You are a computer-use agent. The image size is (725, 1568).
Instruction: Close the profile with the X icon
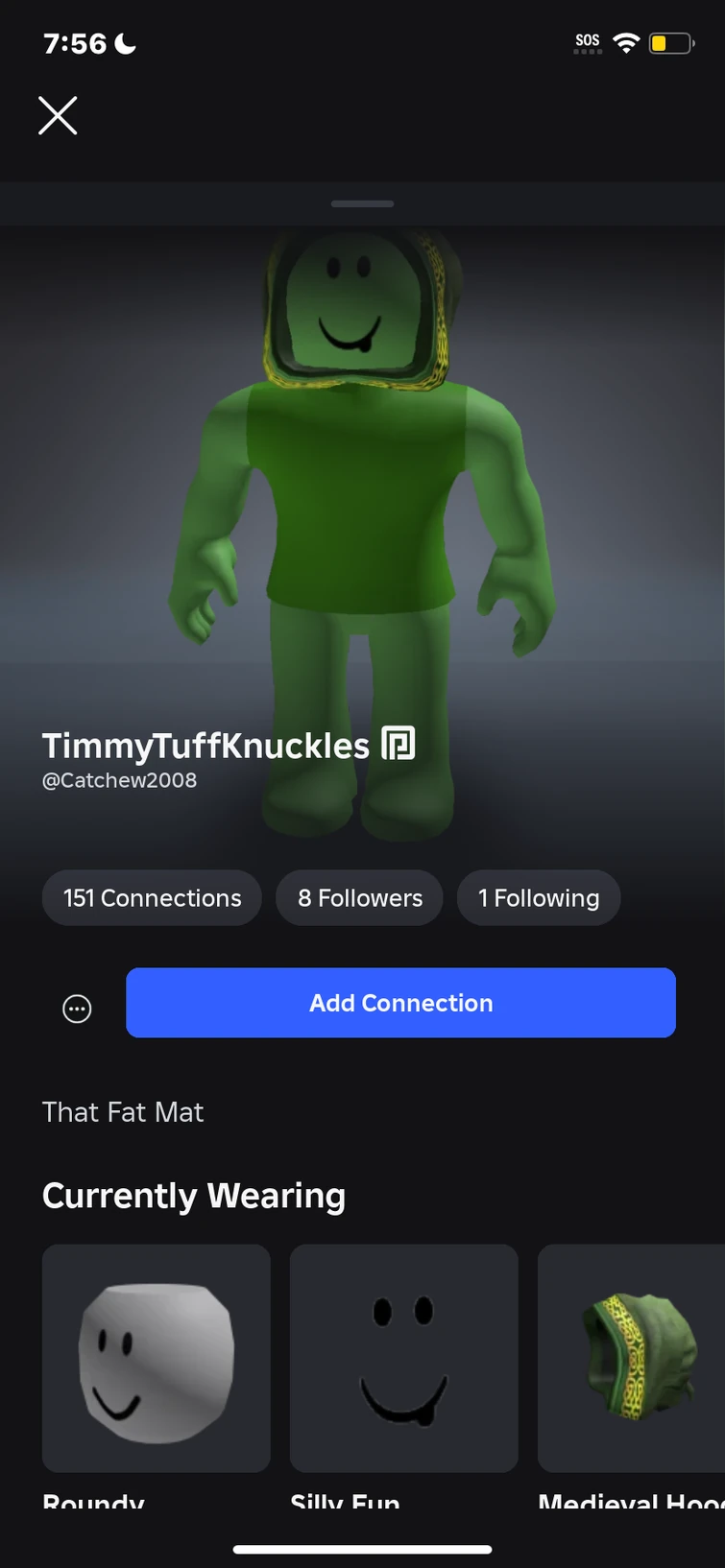tap(58, 116)
